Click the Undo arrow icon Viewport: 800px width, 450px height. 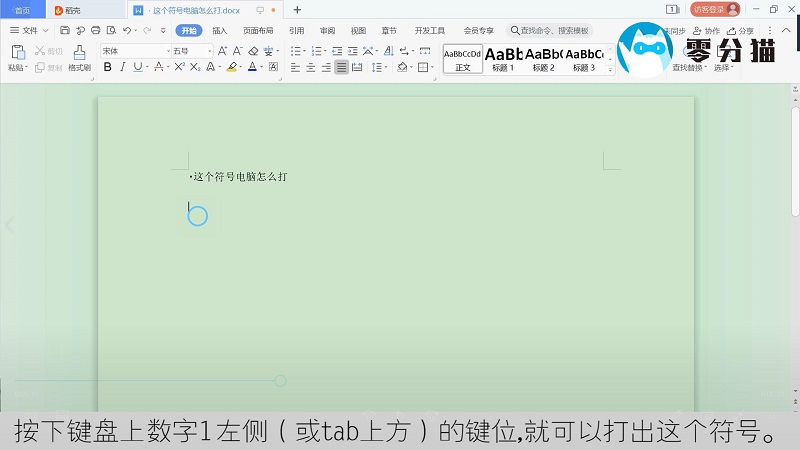tap(126, 31)
